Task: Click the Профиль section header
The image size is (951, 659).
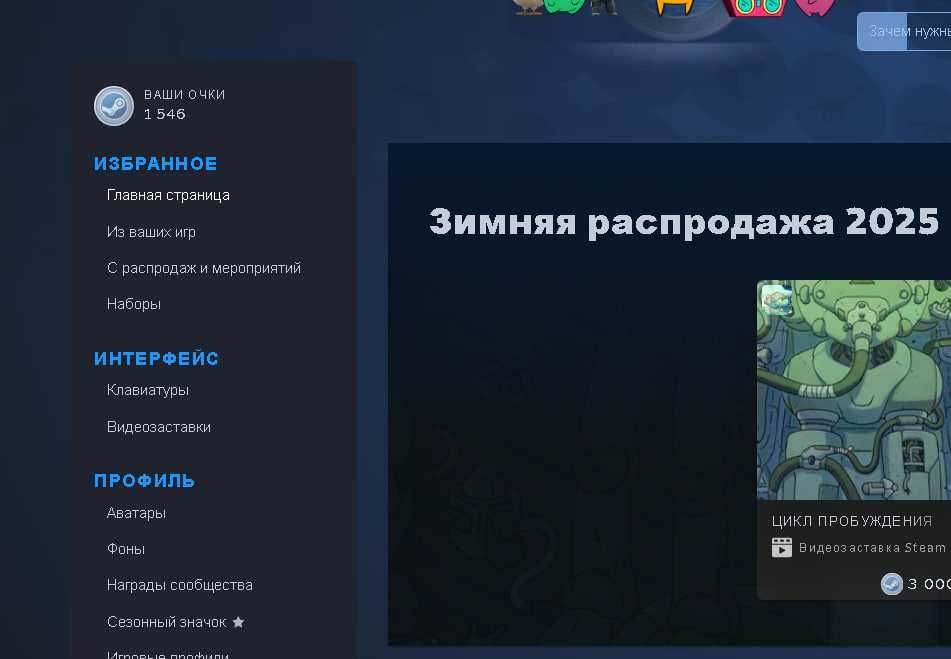Action: pyautogui.click(x=144, y=481)
